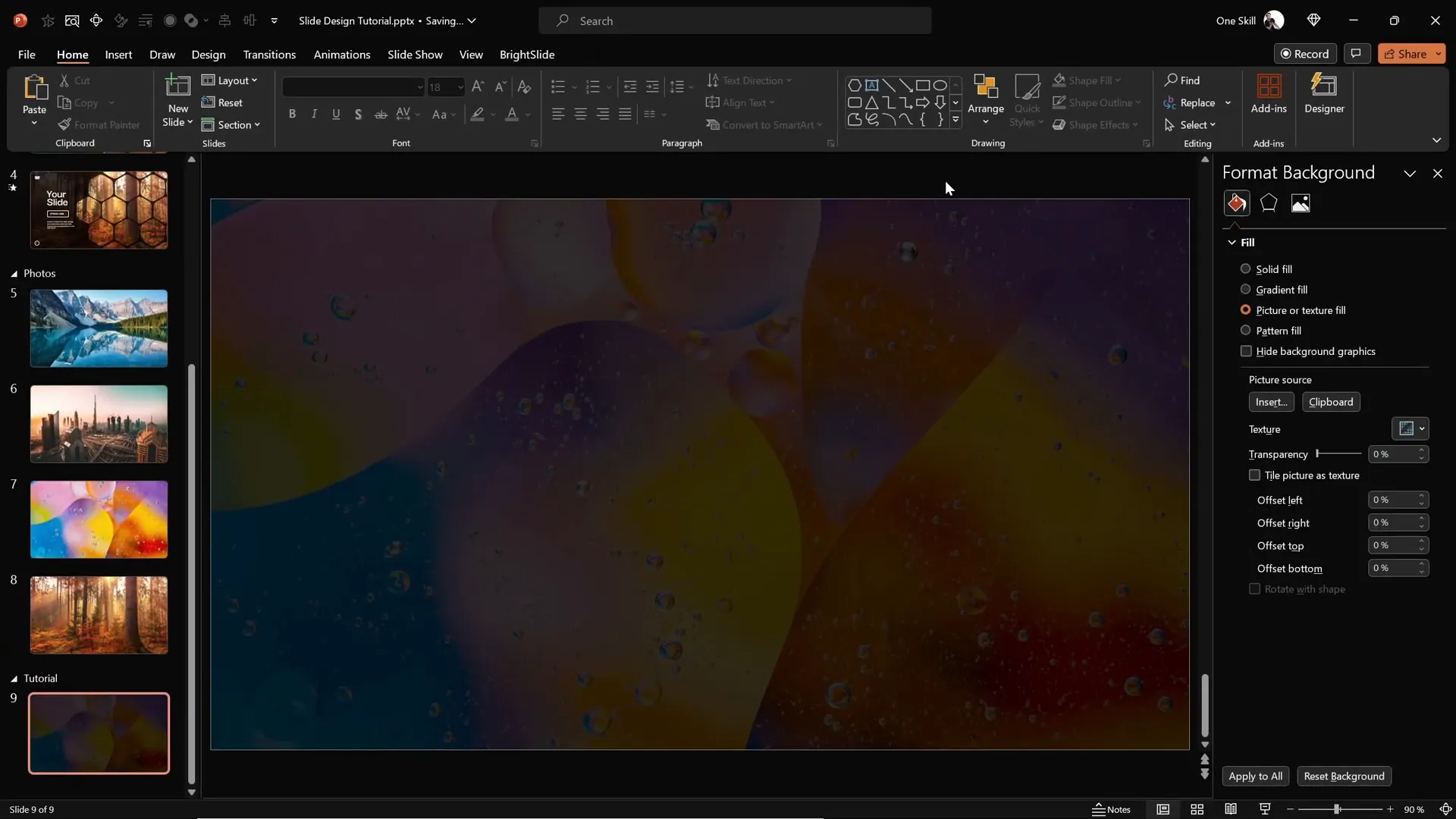Click the Apply to All button
The height and width of the screenshot is (819, 1456).
(1254, 776)
